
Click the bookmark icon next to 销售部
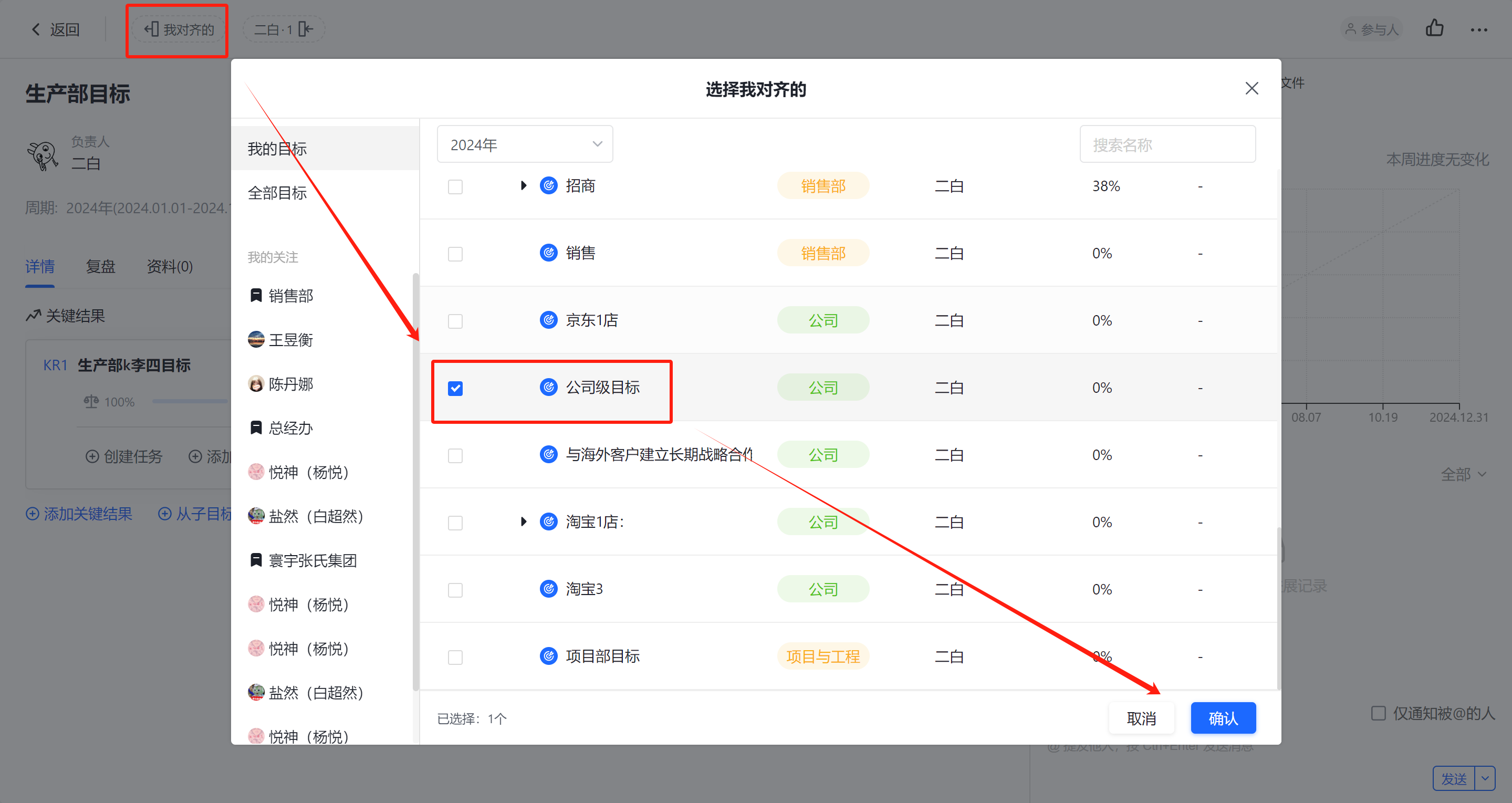[256, 295]
